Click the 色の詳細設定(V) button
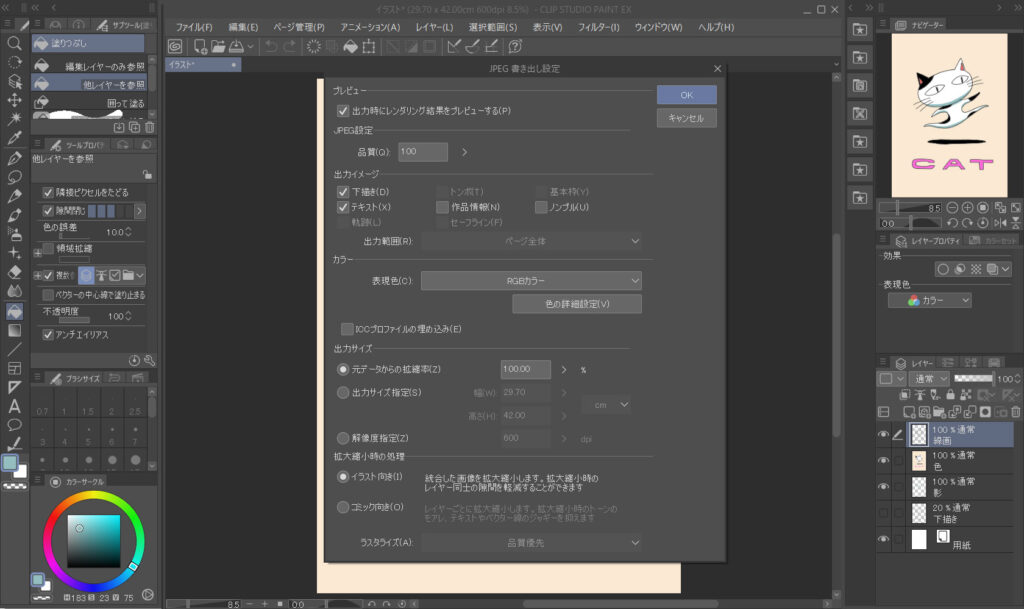Image resolution: width=1024 pixels, height=609 pixels. (577, 303)
